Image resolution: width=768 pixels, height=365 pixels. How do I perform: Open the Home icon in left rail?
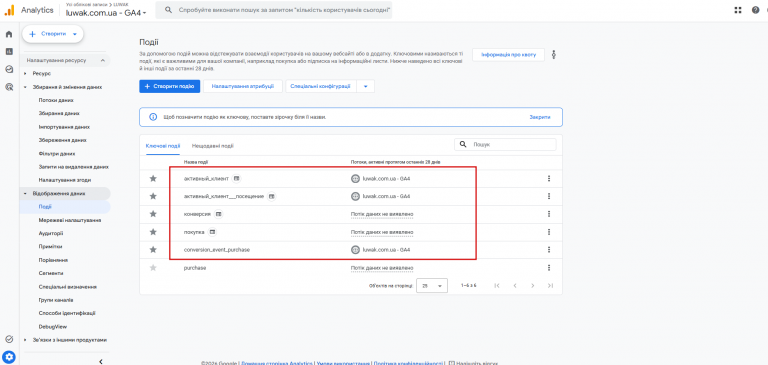coord(9,34)
